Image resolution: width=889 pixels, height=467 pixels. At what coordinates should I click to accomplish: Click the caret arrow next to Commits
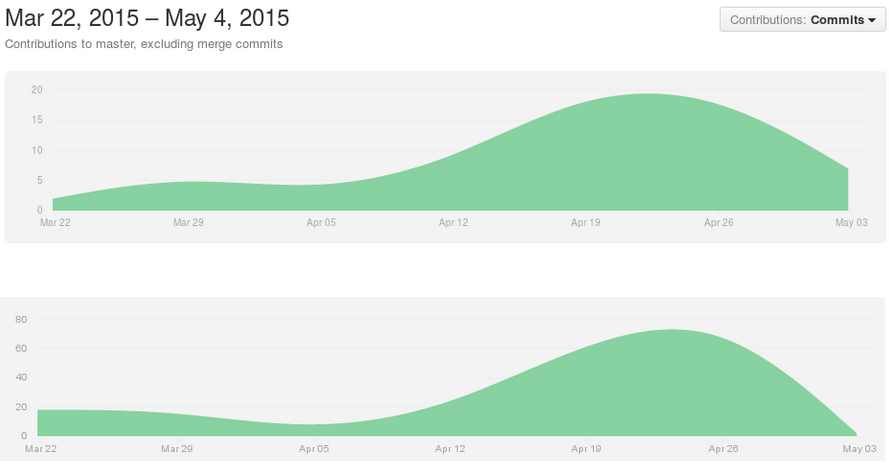tap(872, 20)
